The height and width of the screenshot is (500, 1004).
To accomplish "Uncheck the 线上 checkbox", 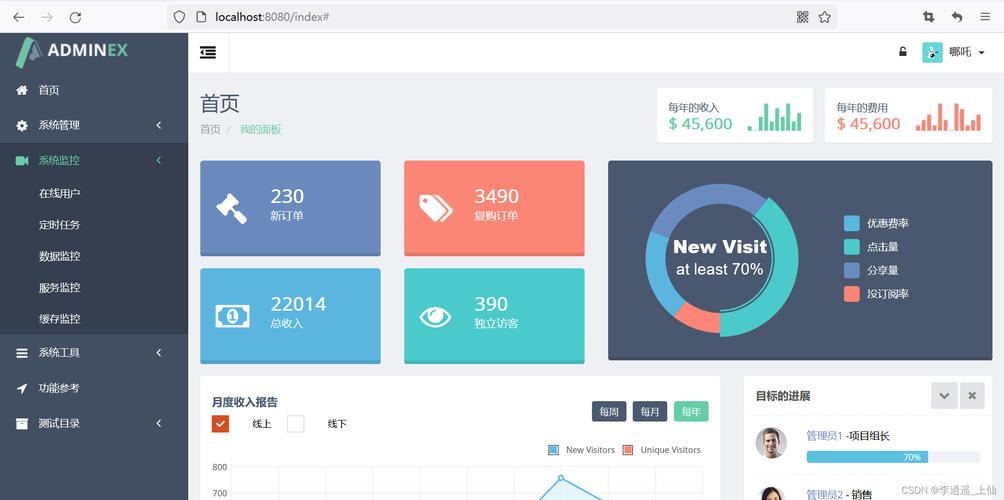I will (x=221, y=424).
